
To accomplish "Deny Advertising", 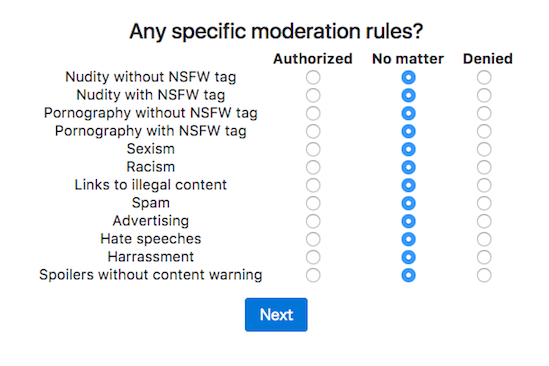I will [x=484, y=221].
